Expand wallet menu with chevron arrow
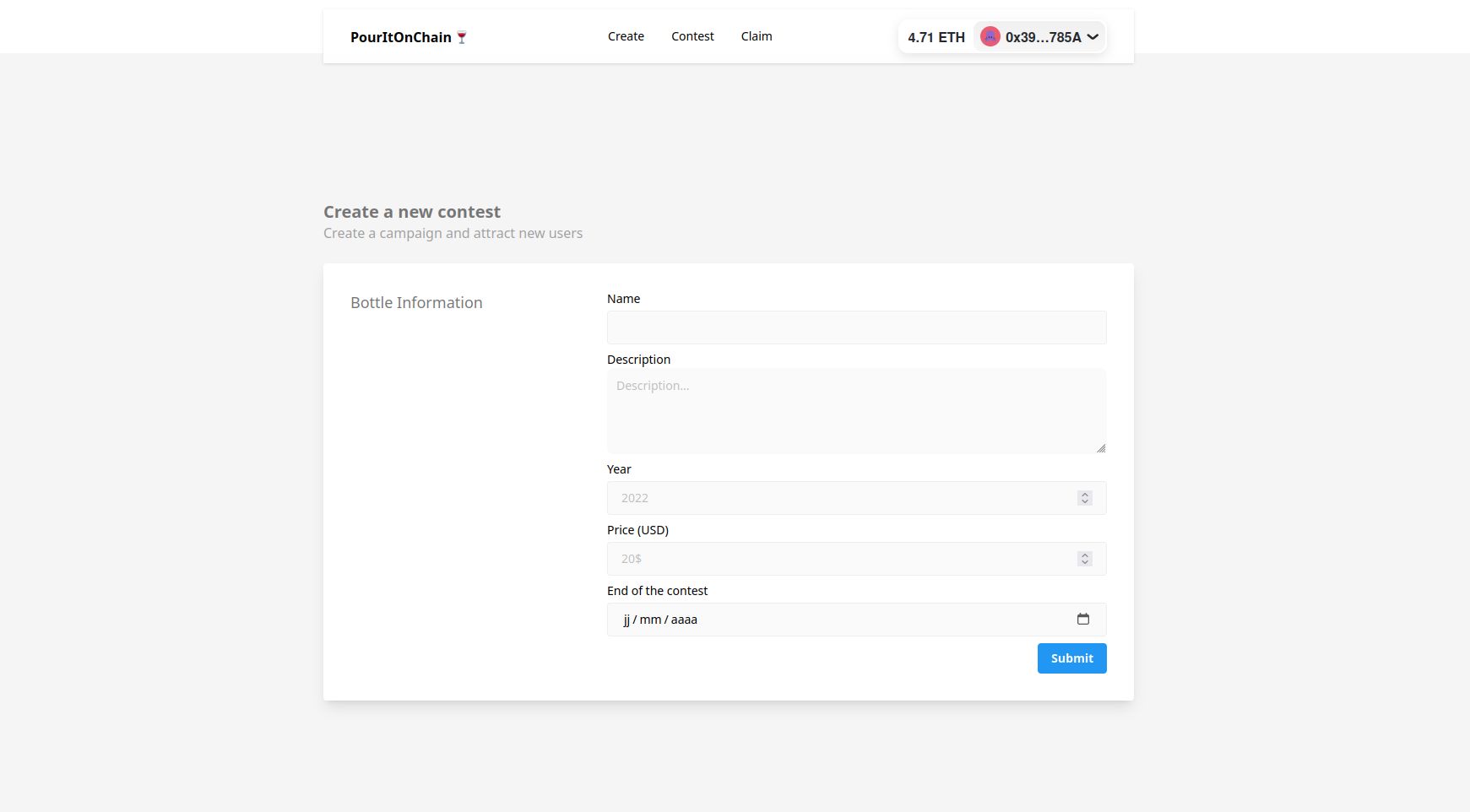 point(1093,37)
